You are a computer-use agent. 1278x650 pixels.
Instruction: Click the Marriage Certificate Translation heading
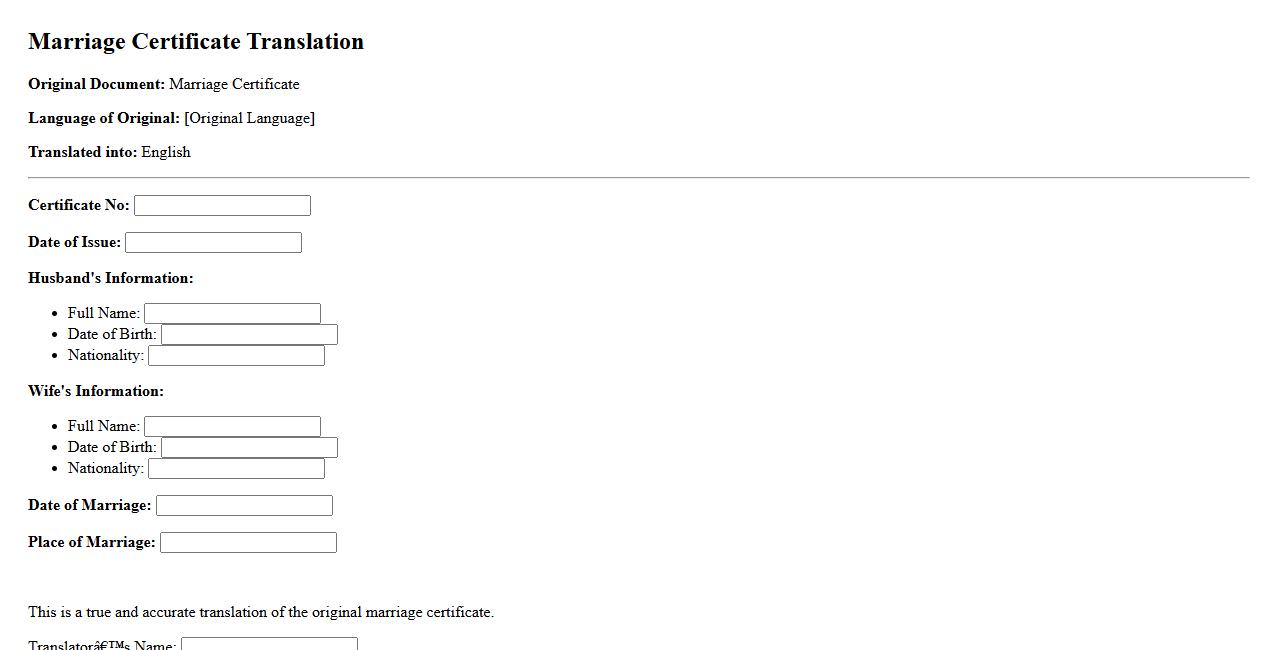coord(196,41)
